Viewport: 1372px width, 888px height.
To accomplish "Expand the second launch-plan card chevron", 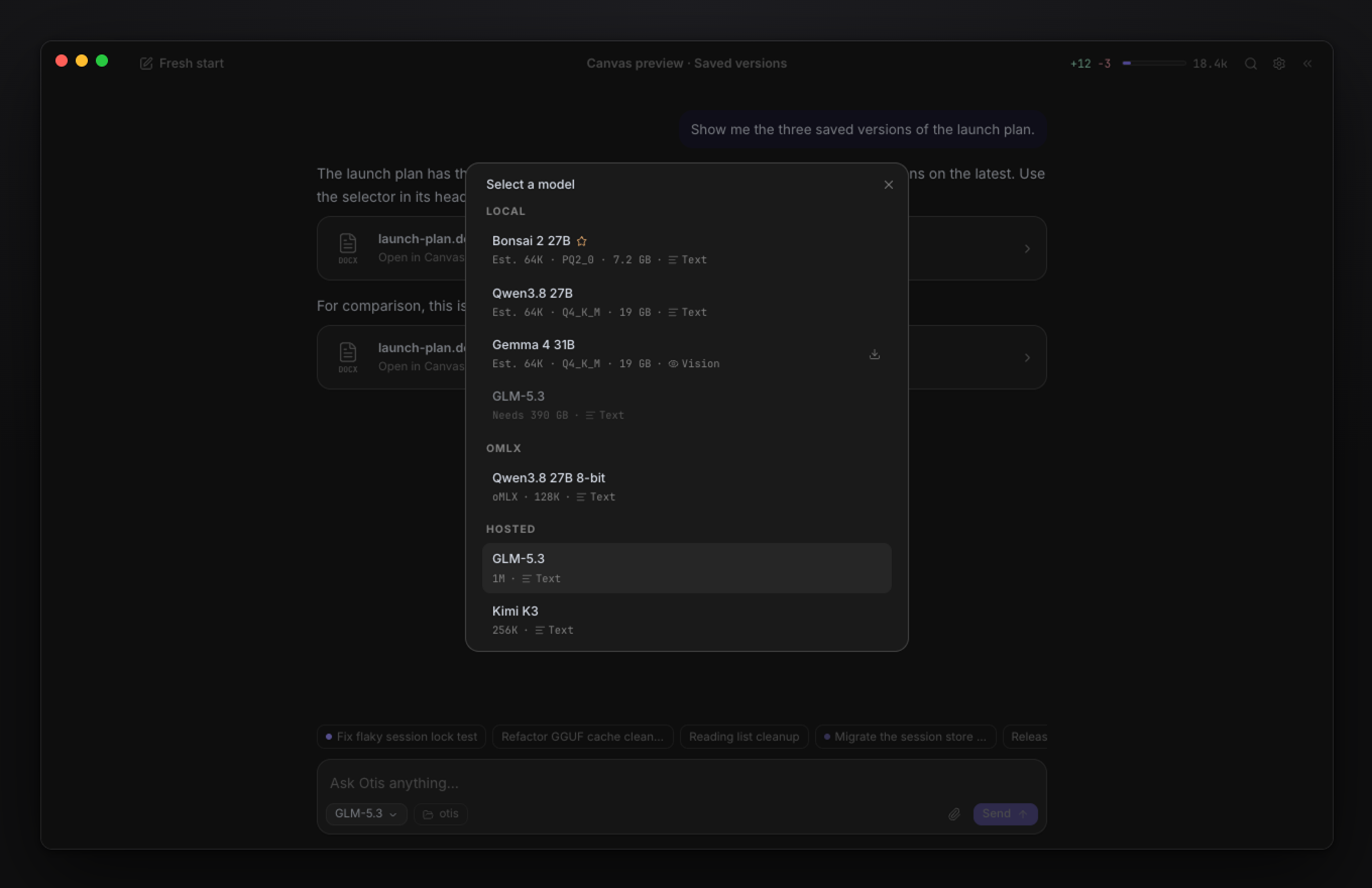I will point(1026,358).
